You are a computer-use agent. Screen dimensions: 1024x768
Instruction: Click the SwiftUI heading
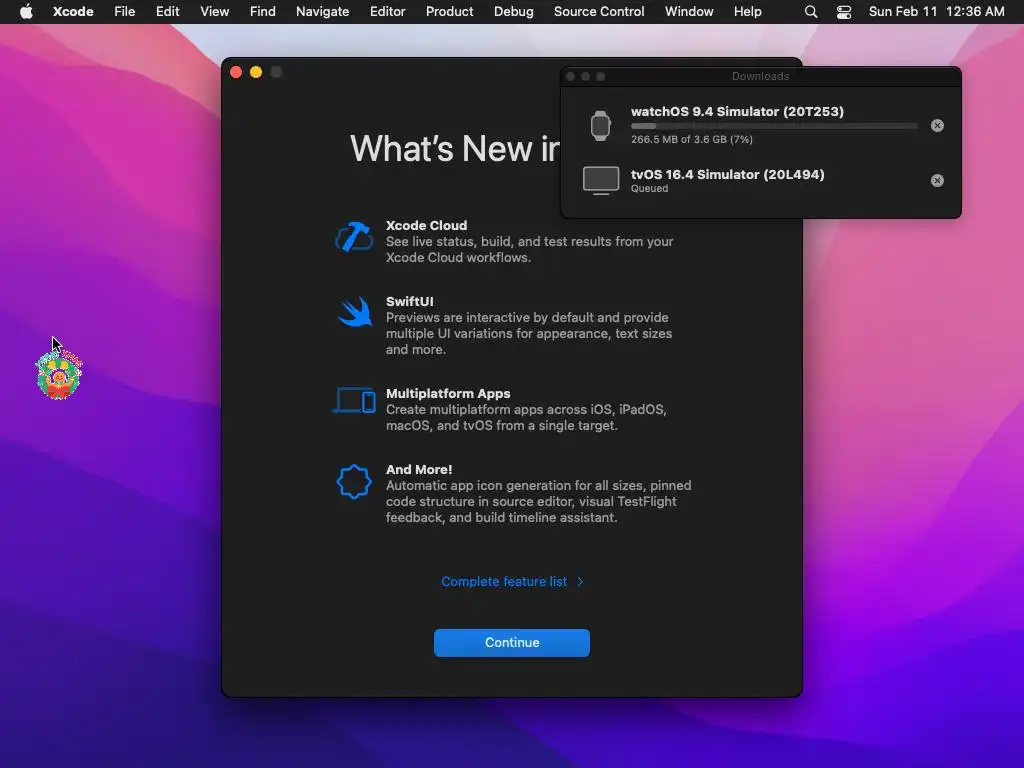click(409, 301)
